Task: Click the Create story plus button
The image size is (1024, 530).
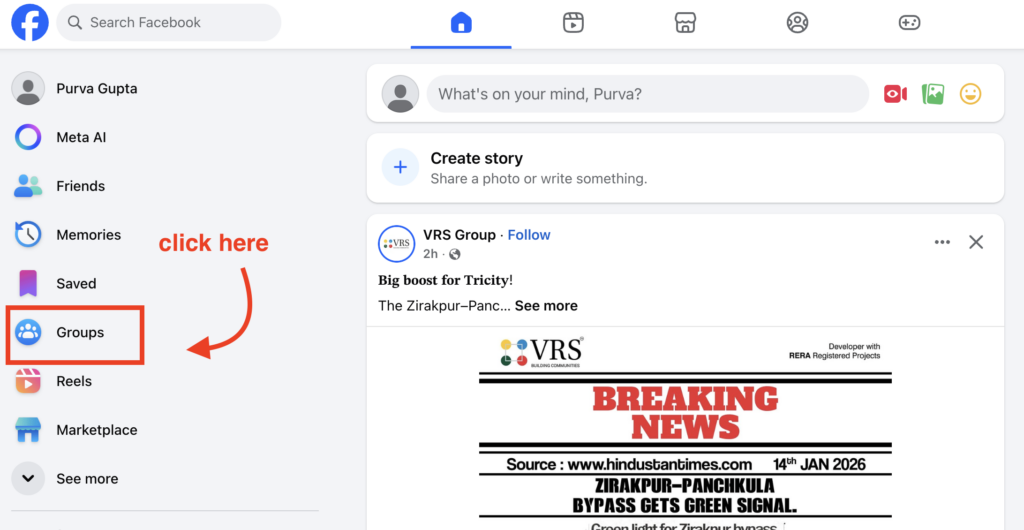Action: pos(400,167)
